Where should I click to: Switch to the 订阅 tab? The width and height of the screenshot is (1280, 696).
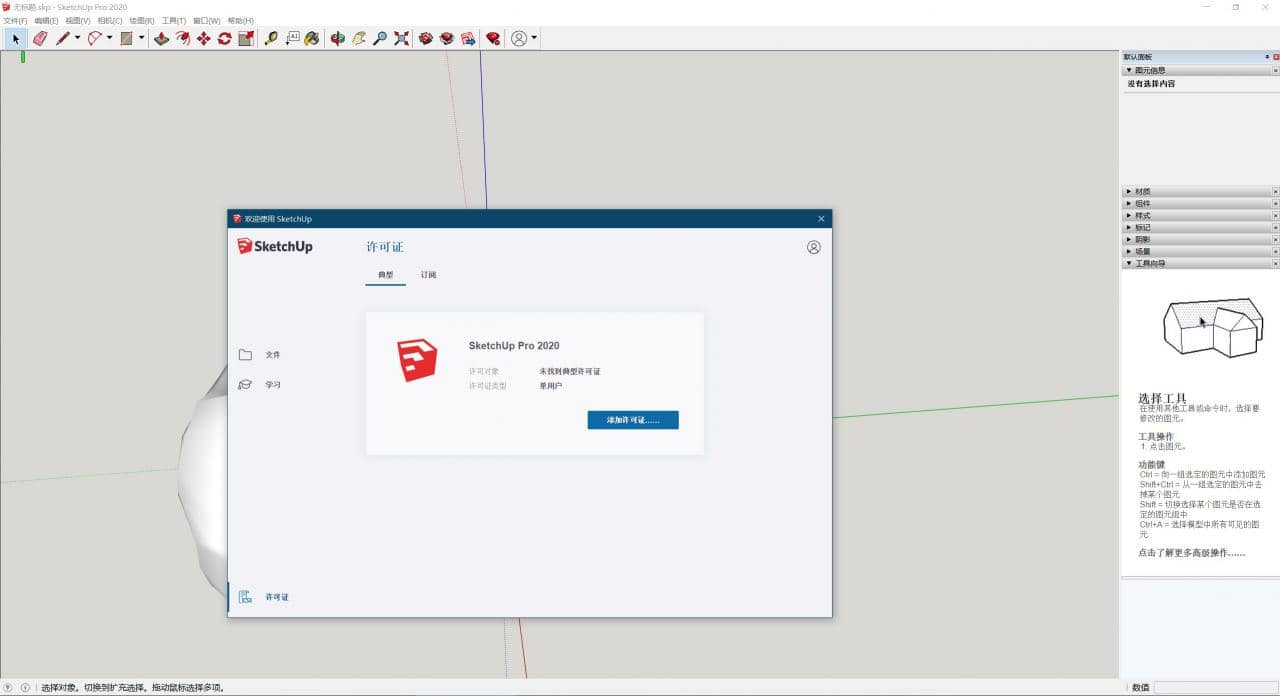pyautogui.click(x=428, y=275)
